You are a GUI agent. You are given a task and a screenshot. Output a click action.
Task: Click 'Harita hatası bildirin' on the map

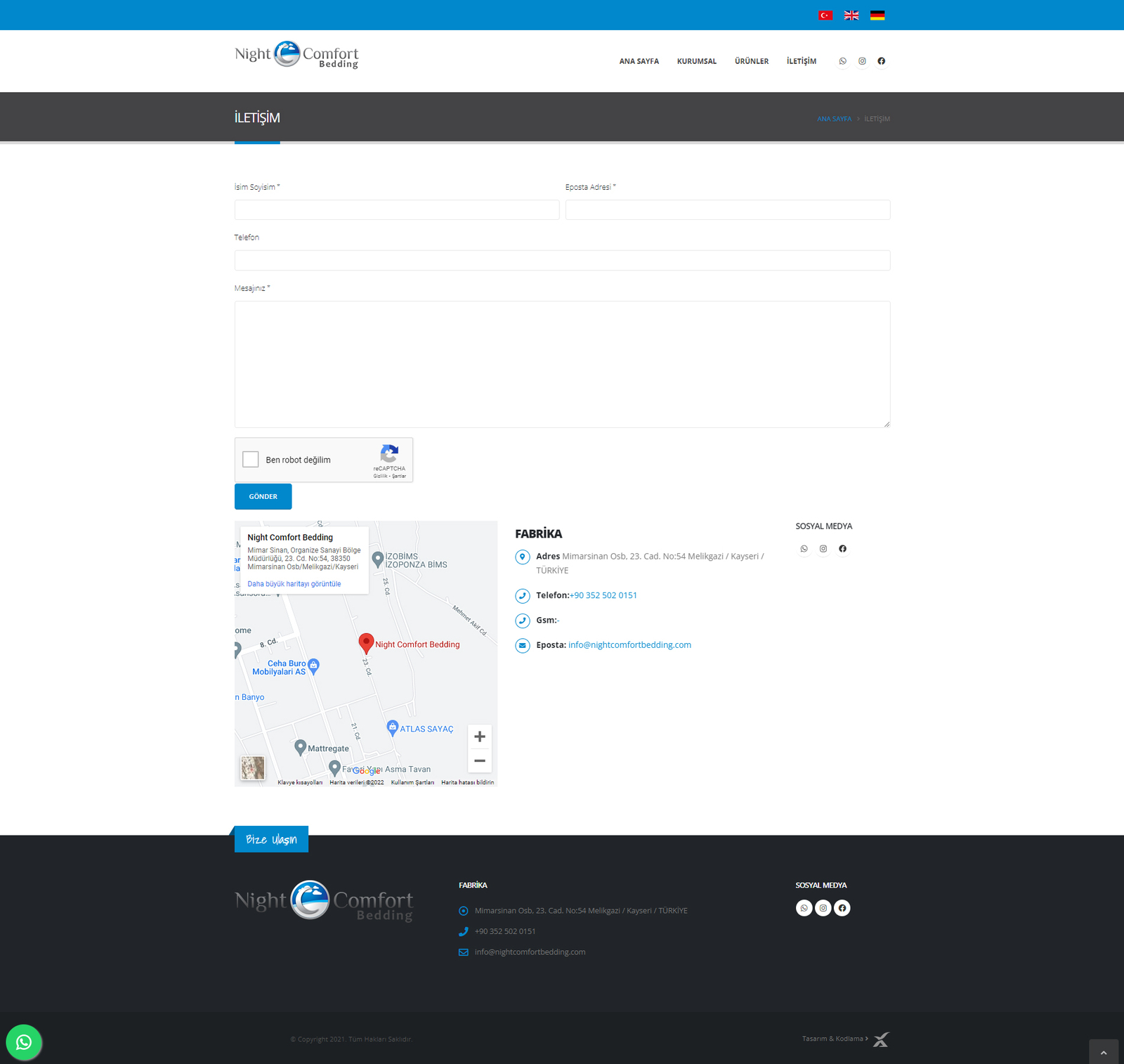tap(467, 782)
